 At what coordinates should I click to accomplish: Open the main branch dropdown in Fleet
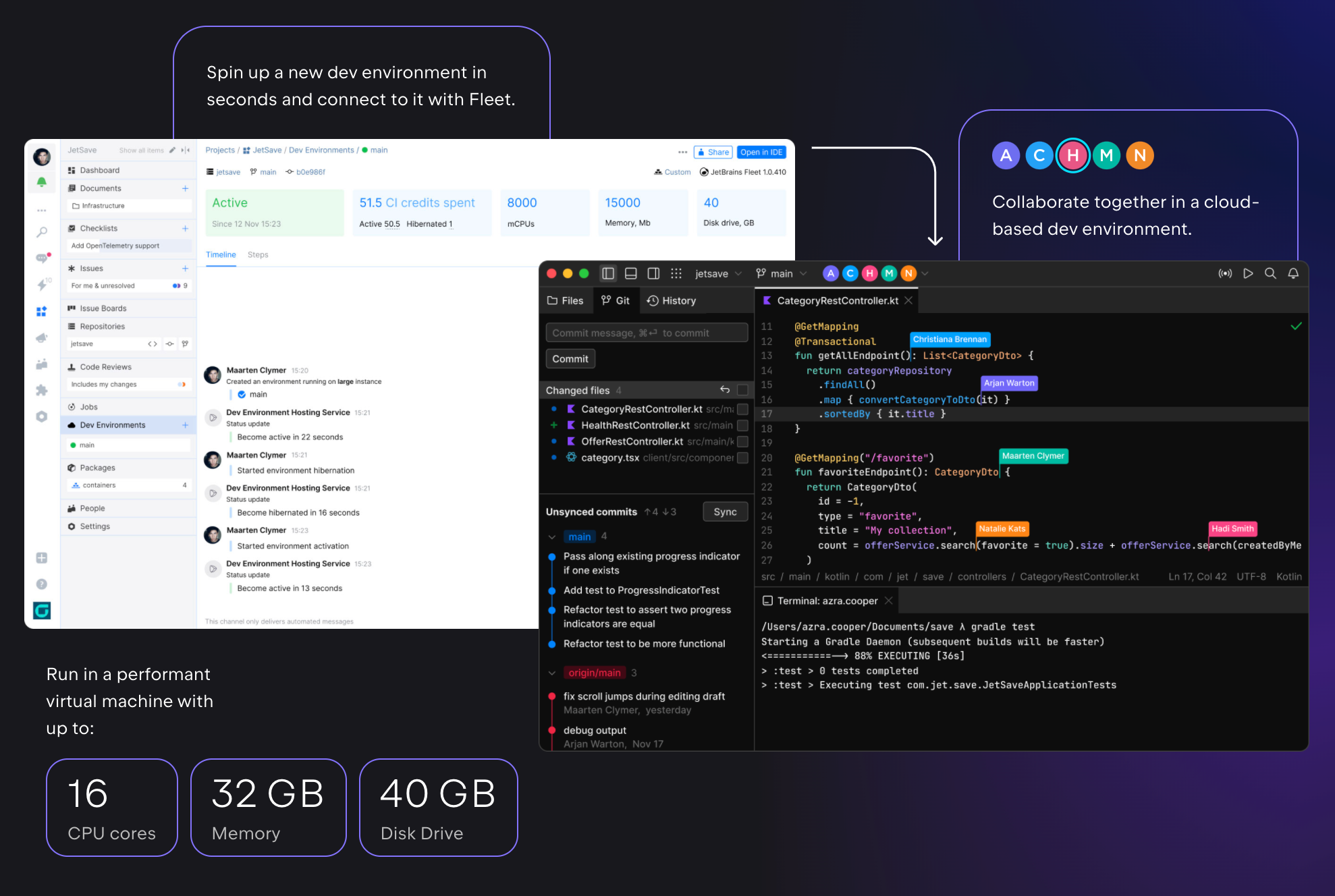pos(782,273)
